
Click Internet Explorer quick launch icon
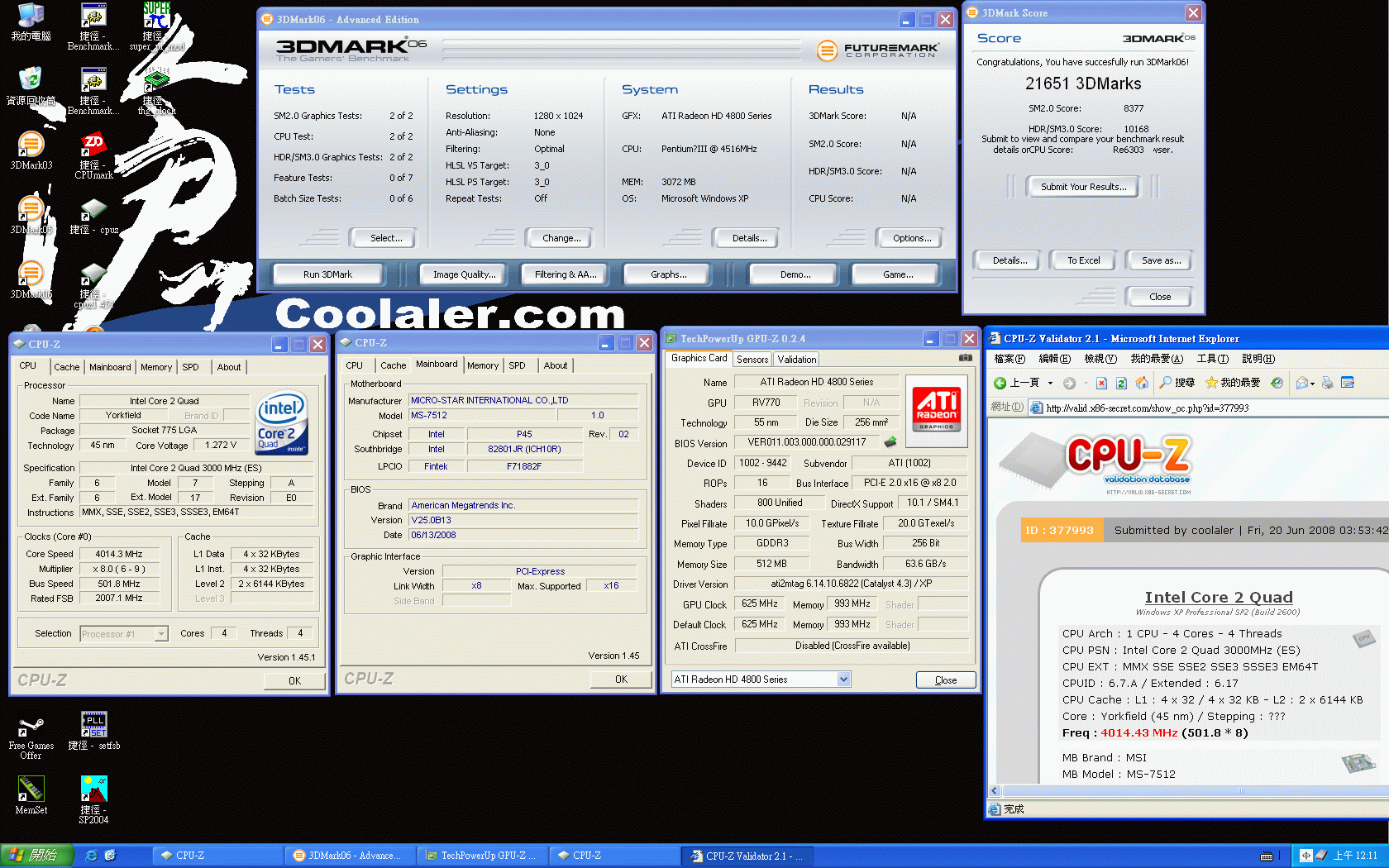click(x=92, y=856)
